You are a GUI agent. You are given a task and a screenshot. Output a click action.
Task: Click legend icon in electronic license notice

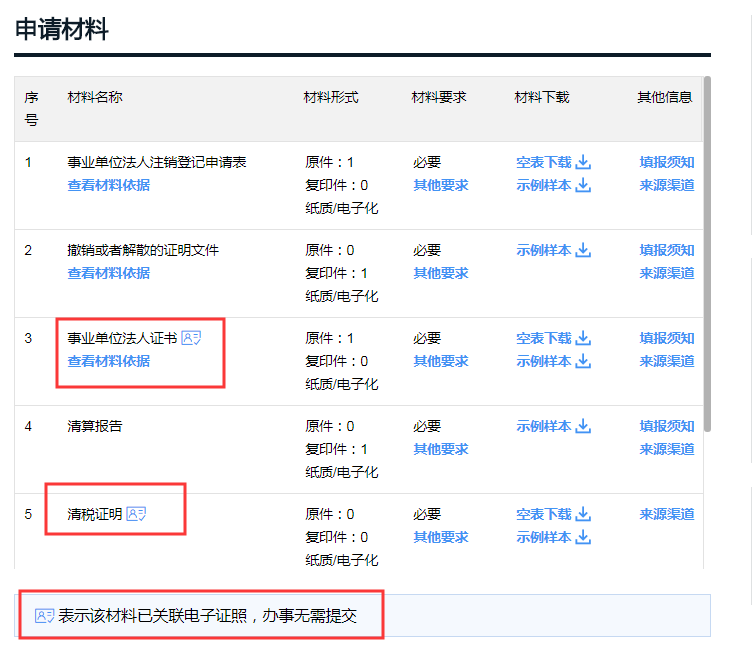point(45,616)
